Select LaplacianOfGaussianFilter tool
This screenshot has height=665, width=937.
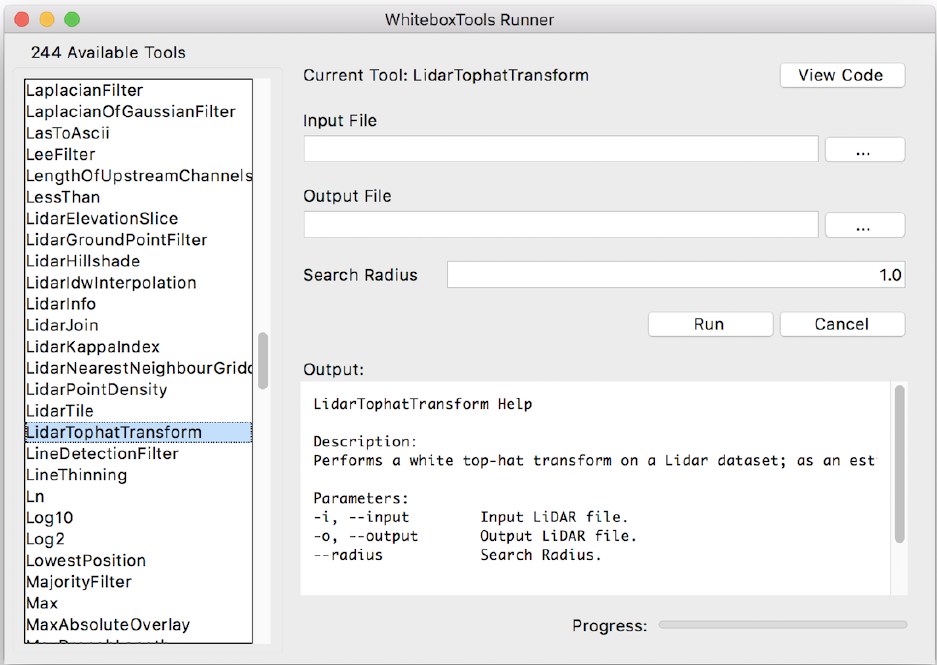click(138, 112)
